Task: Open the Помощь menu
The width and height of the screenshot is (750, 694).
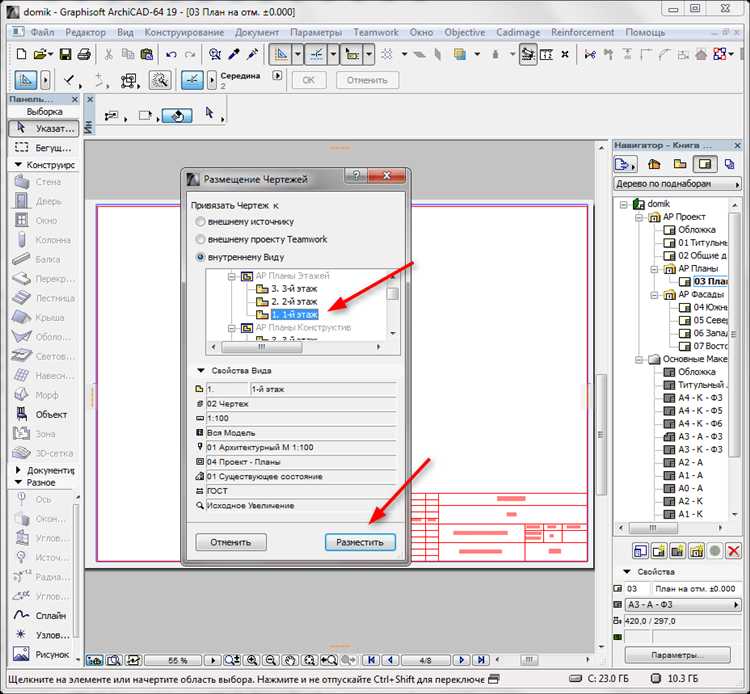Action: [645, 33]
